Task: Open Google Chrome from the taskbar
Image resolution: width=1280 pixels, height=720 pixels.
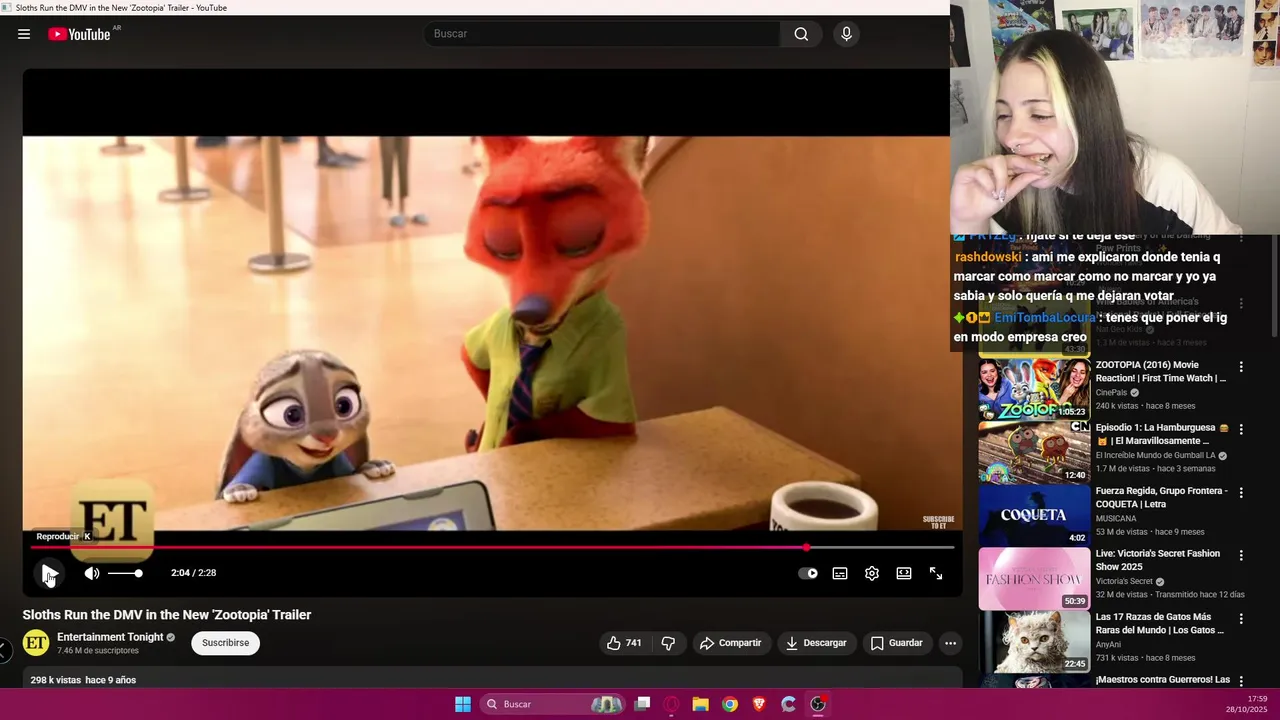Action: coord(730,704)
